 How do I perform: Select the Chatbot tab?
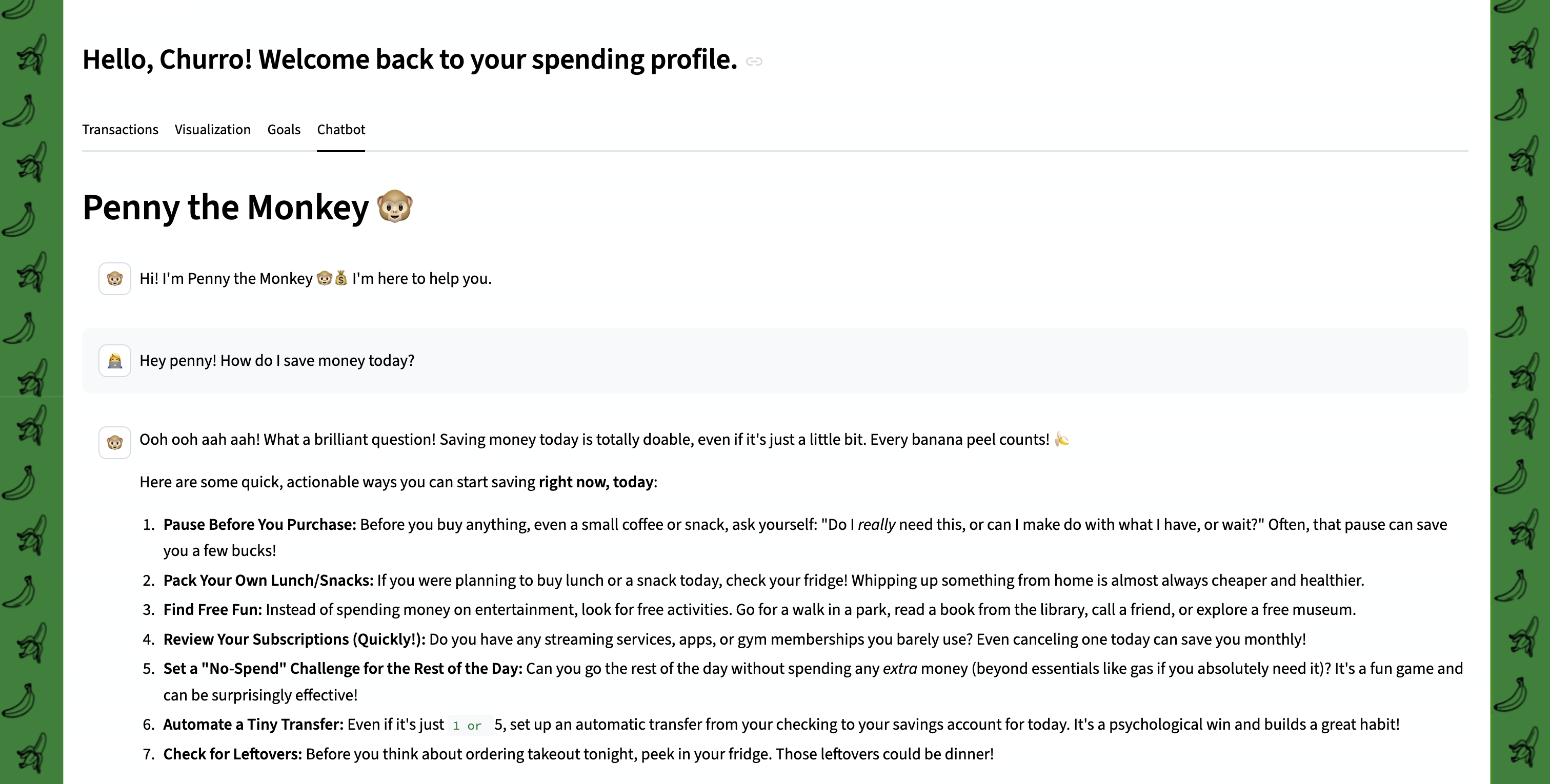(341, 130)
